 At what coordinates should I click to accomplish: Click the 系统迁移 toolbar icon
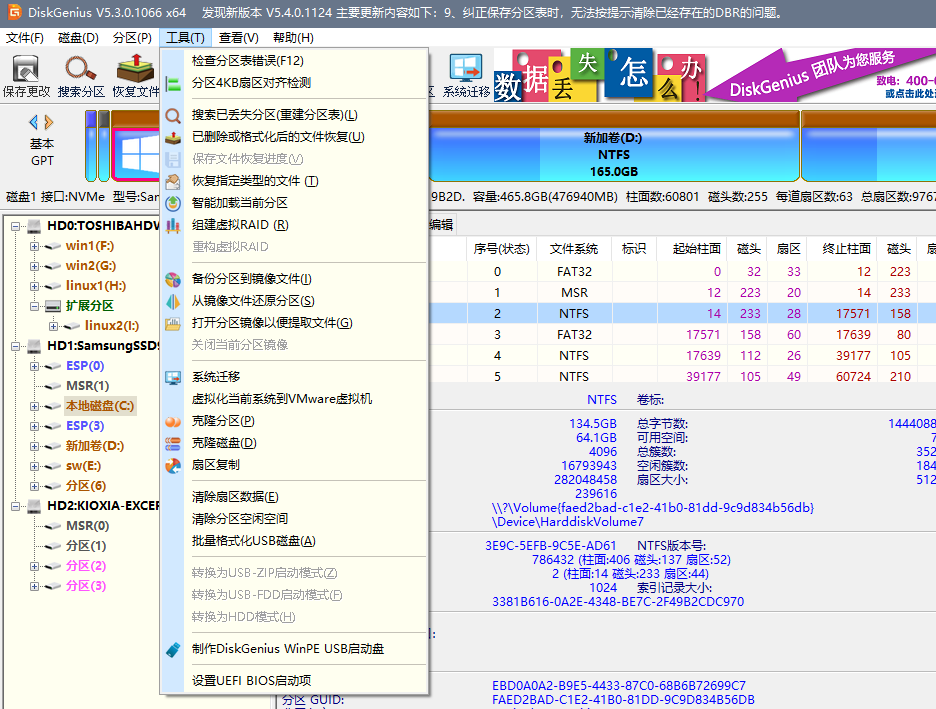coord(466,76)
